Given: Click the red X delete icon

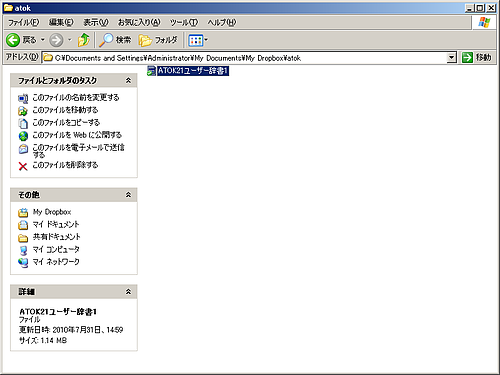Looking at the screenshot, I should pos(23,166).
